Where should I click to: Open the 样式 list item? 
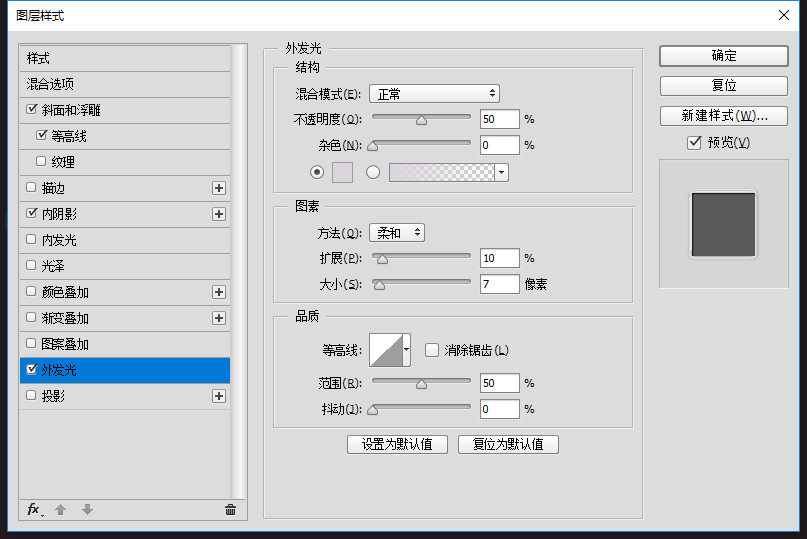pyautogui.click(x=125, y=58)
